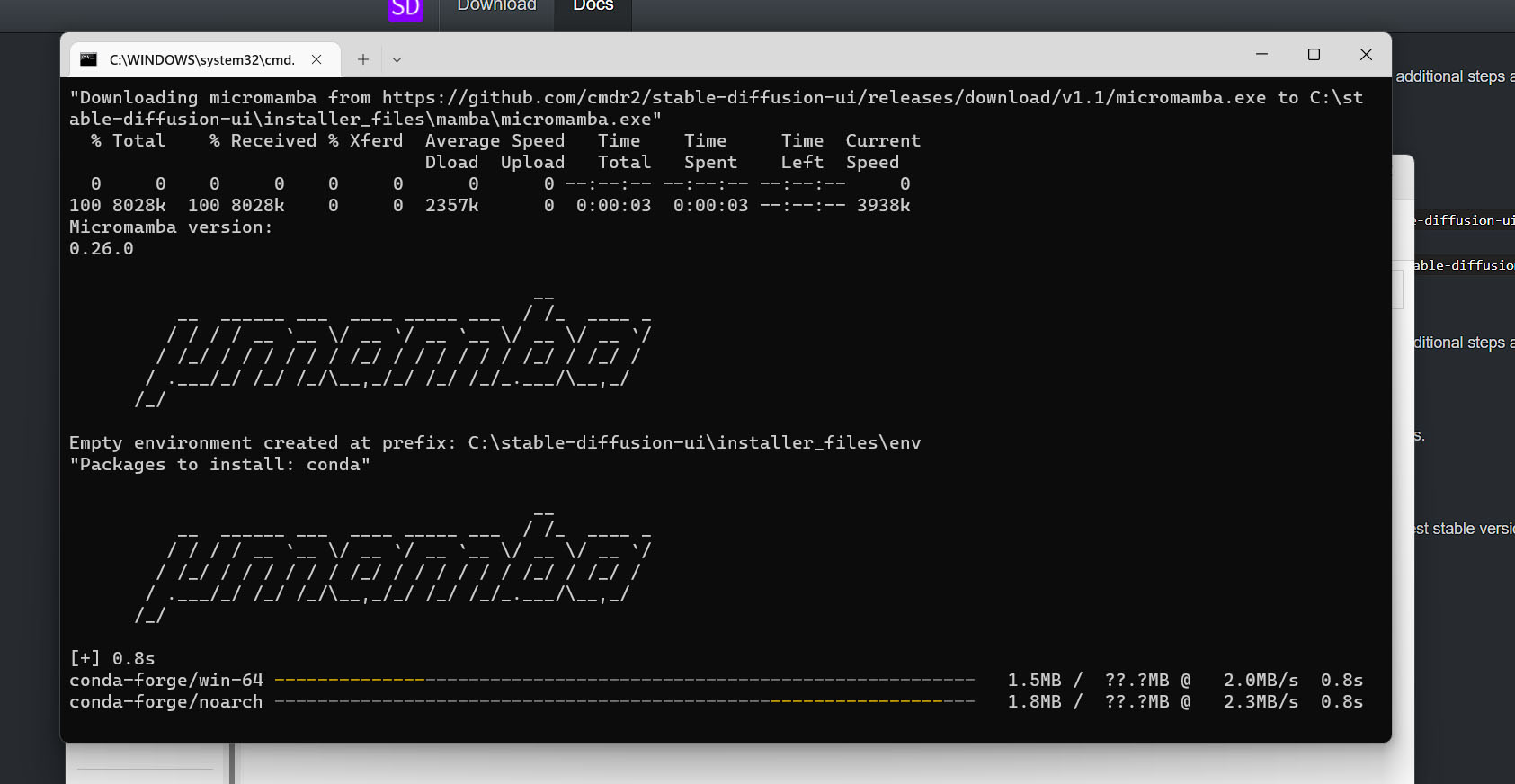
Task: Open the Download tab in browser page
Action: [x=496, y=6]
